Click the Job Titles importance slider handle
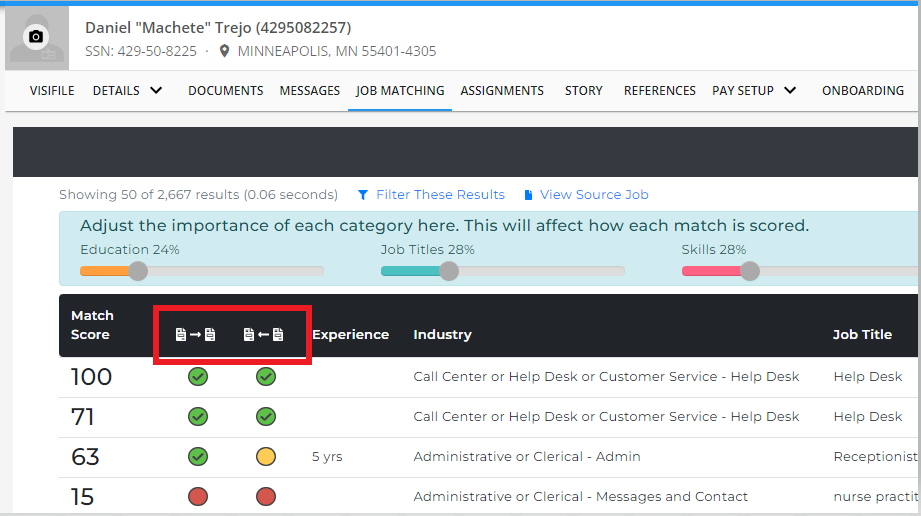Screen dimensions: 921x516 click(x=449, y=271)
